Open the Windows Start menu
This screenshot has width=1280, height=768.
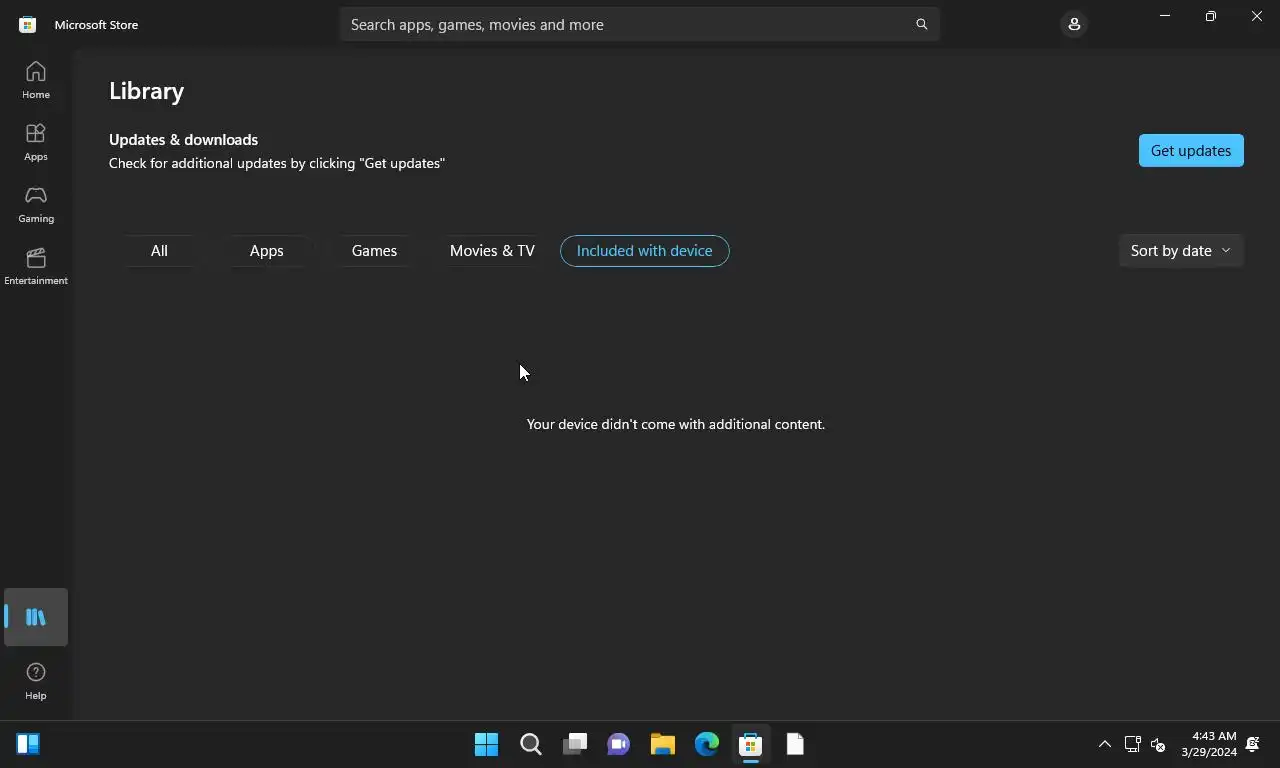(487, 744)
